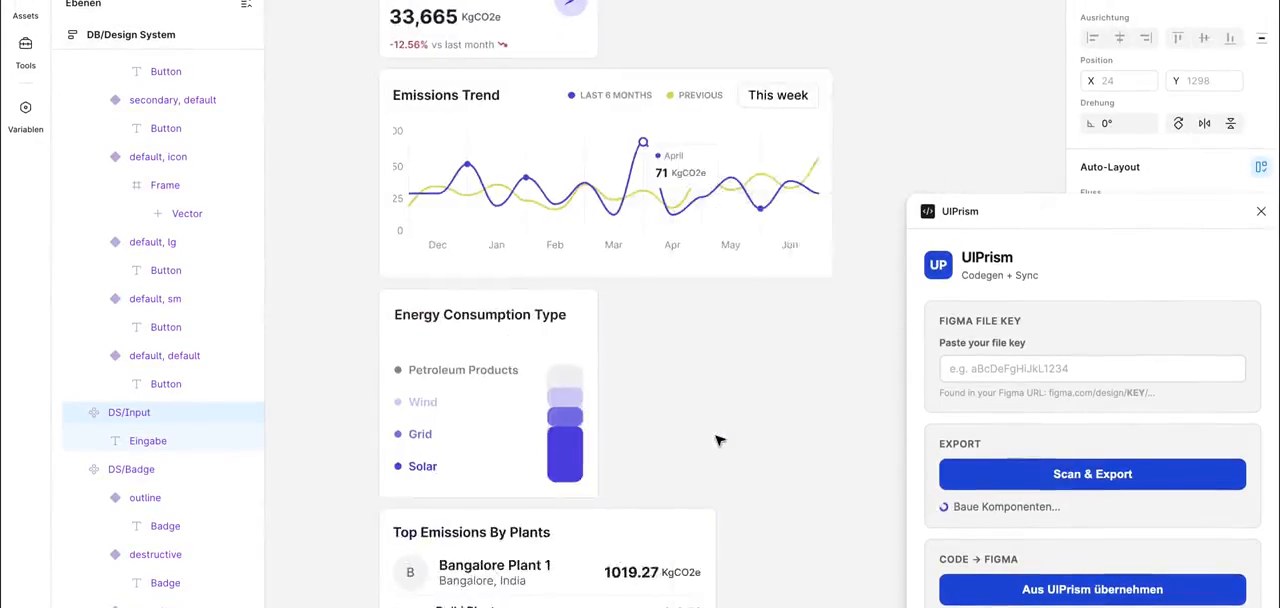Select the default, lg component layer
The width and height of the screenshot is (1280, 608).
[x=152, y=242]
